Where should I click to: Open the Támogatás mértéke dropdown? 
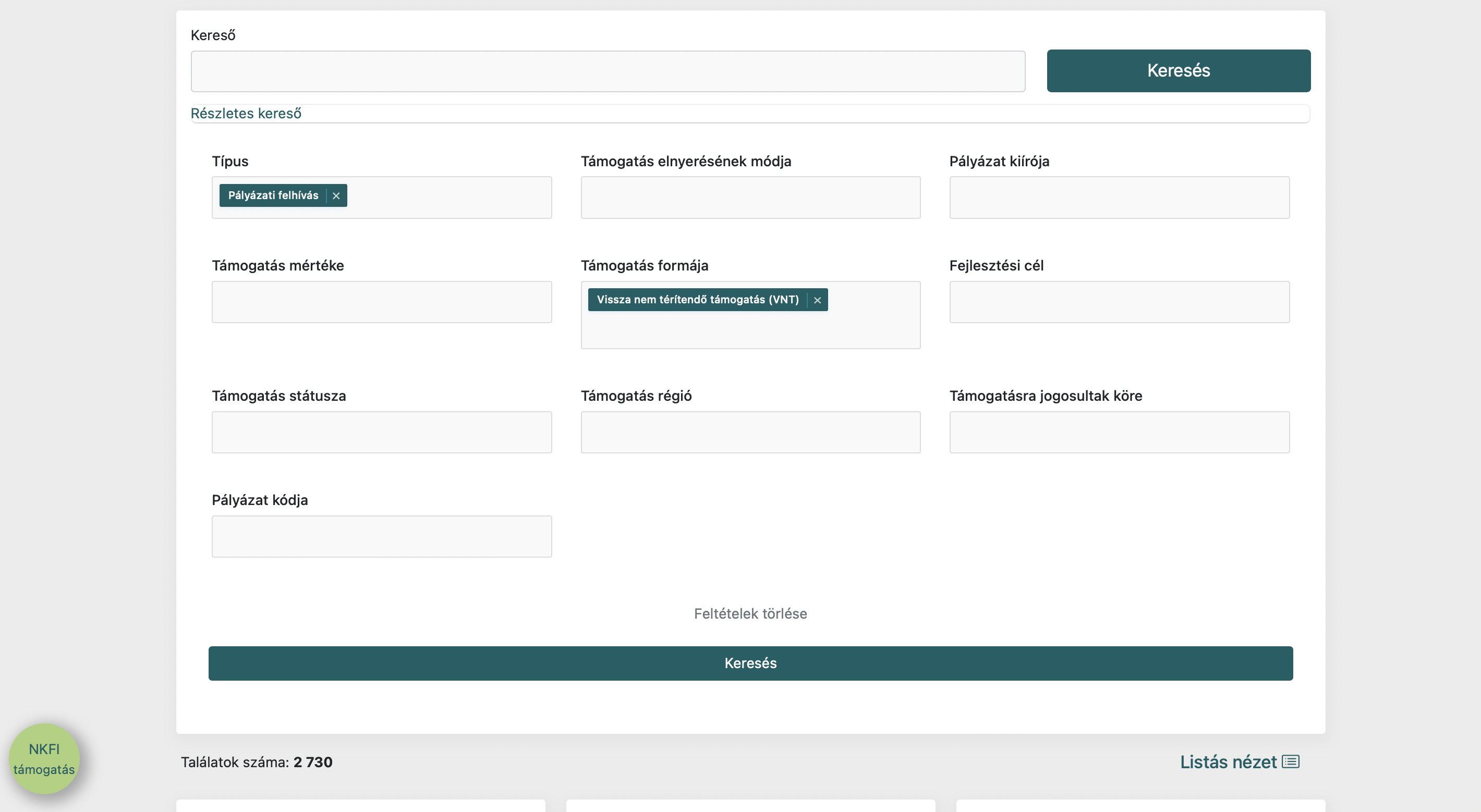tap(381, 302)
